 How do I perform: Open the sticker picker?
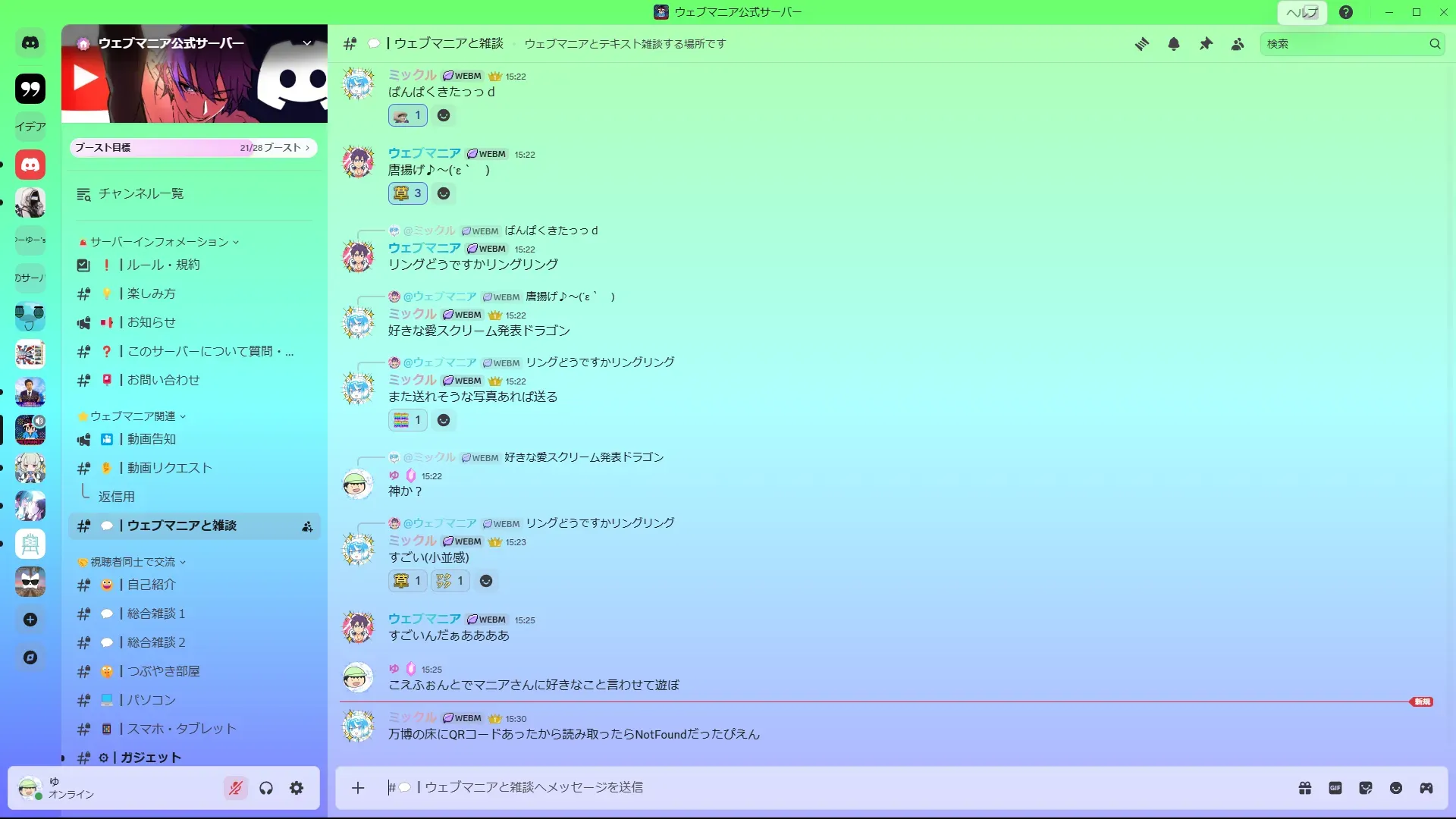click(1366, 788)
